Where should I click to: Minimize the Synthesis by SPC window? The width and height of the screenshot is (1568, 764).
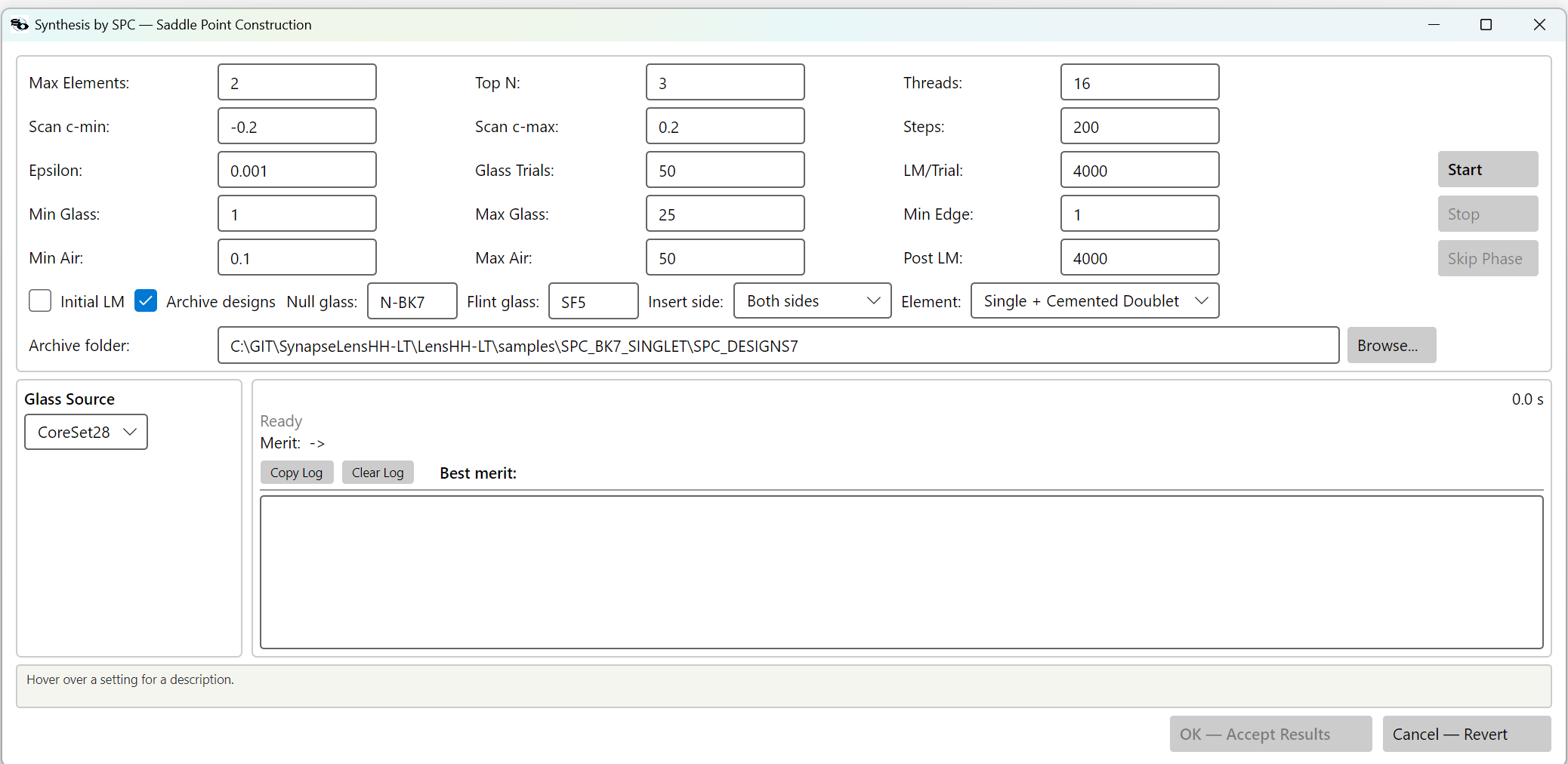tap(1434, 25)
